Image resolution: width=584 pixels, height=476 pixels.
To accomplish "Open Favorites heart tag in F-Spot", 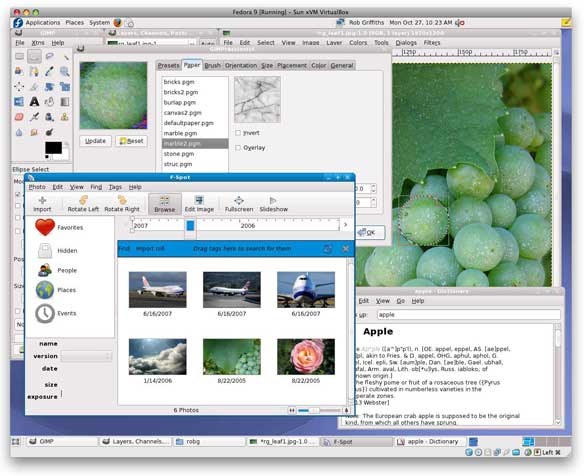I will pos(59,227).
